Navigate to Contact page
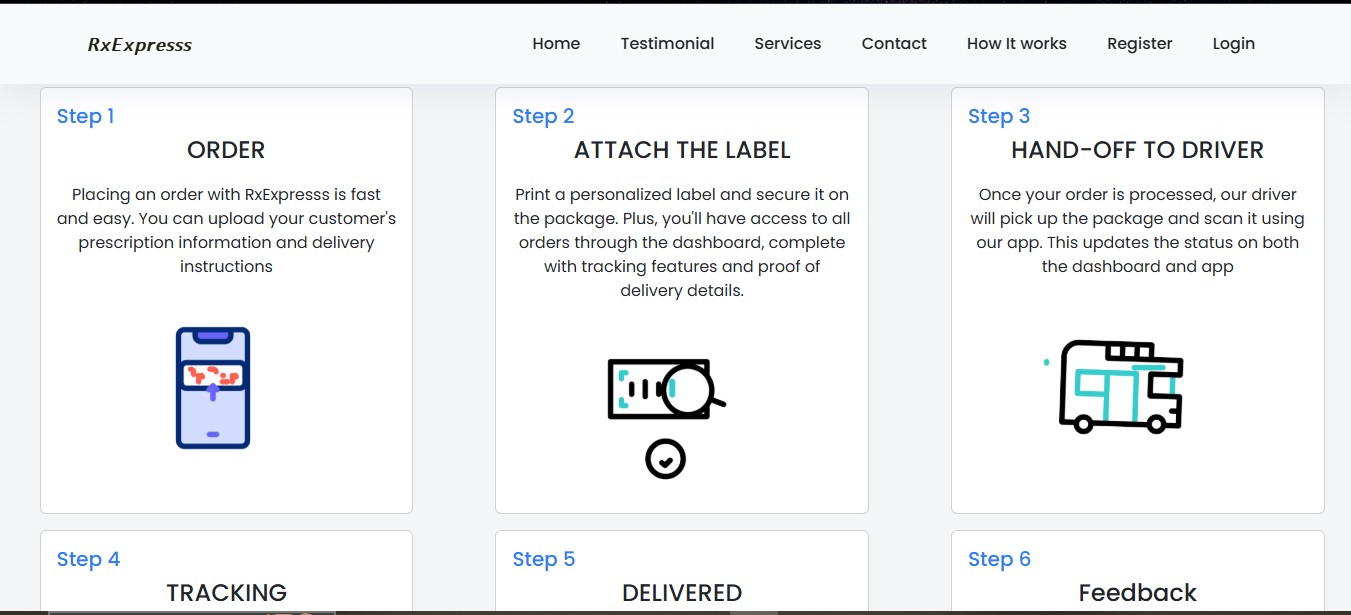The width and height of the screenshot is (1351, 615). 894,44
